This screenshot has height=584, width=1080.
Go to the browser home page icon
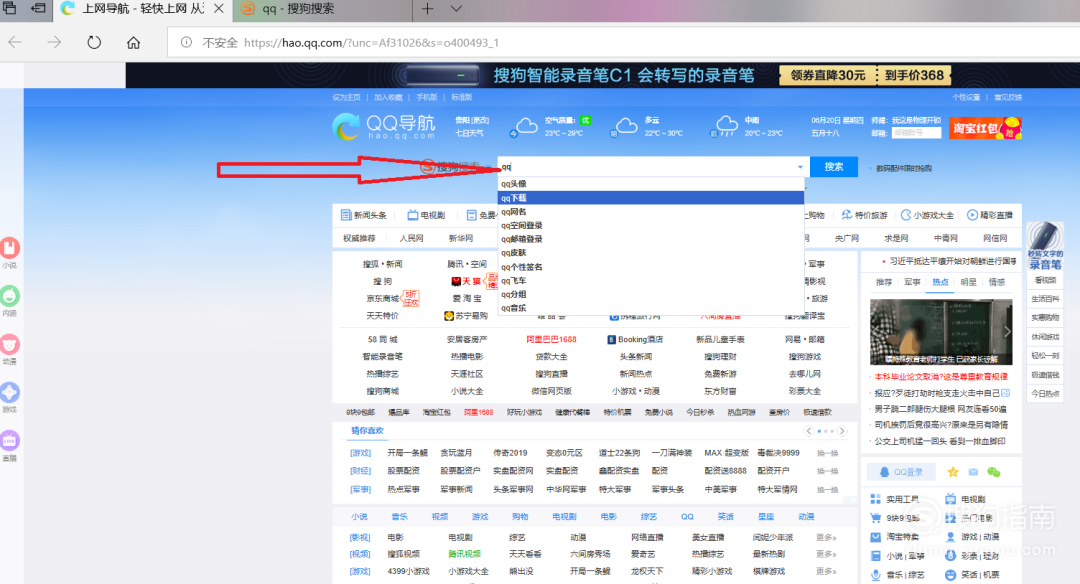pos(134,43)
